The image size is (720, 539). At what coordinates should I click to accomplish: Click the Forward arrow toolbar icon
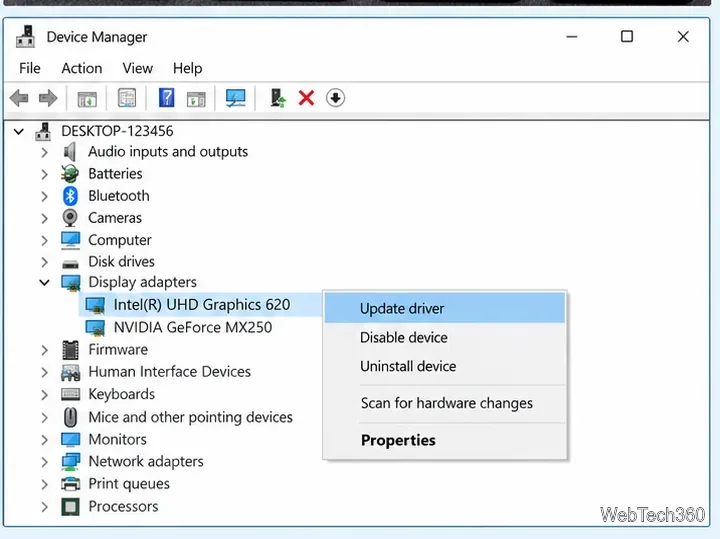point(48,98)
